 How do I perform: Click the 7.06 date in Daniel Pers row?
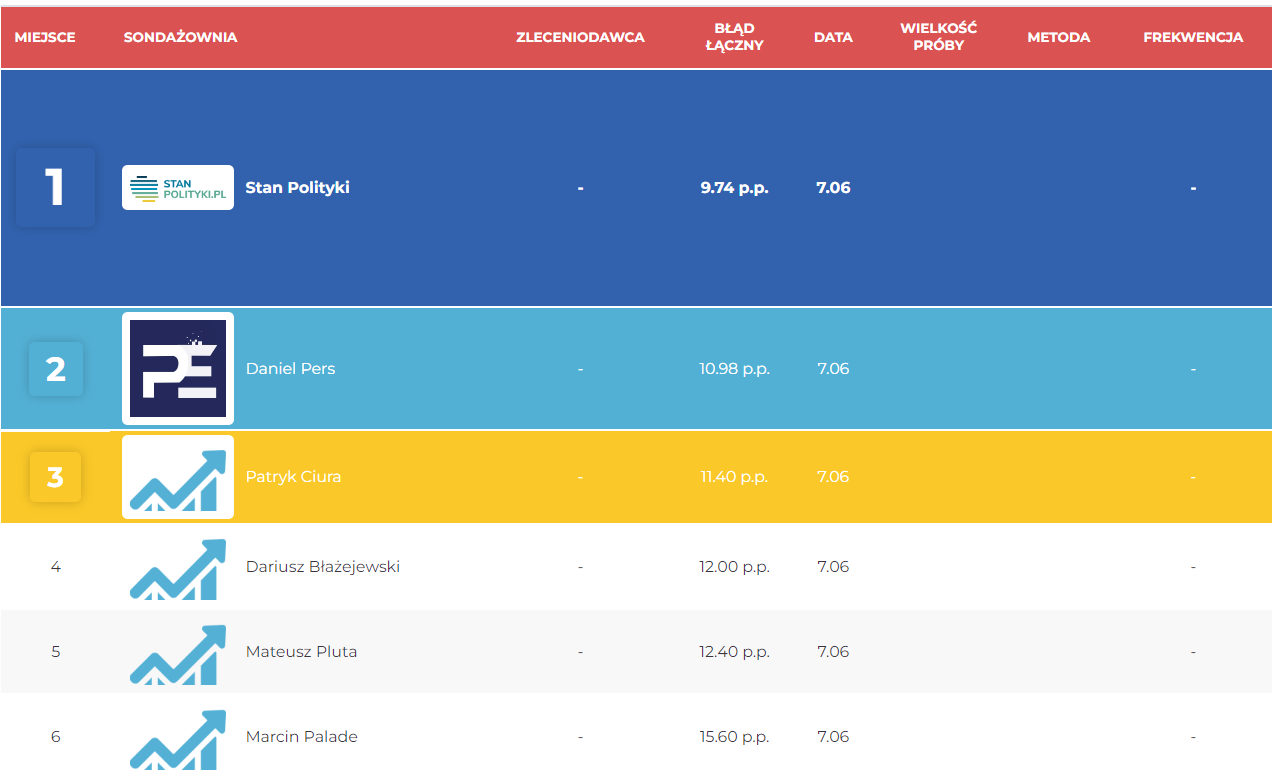(833, 368)
